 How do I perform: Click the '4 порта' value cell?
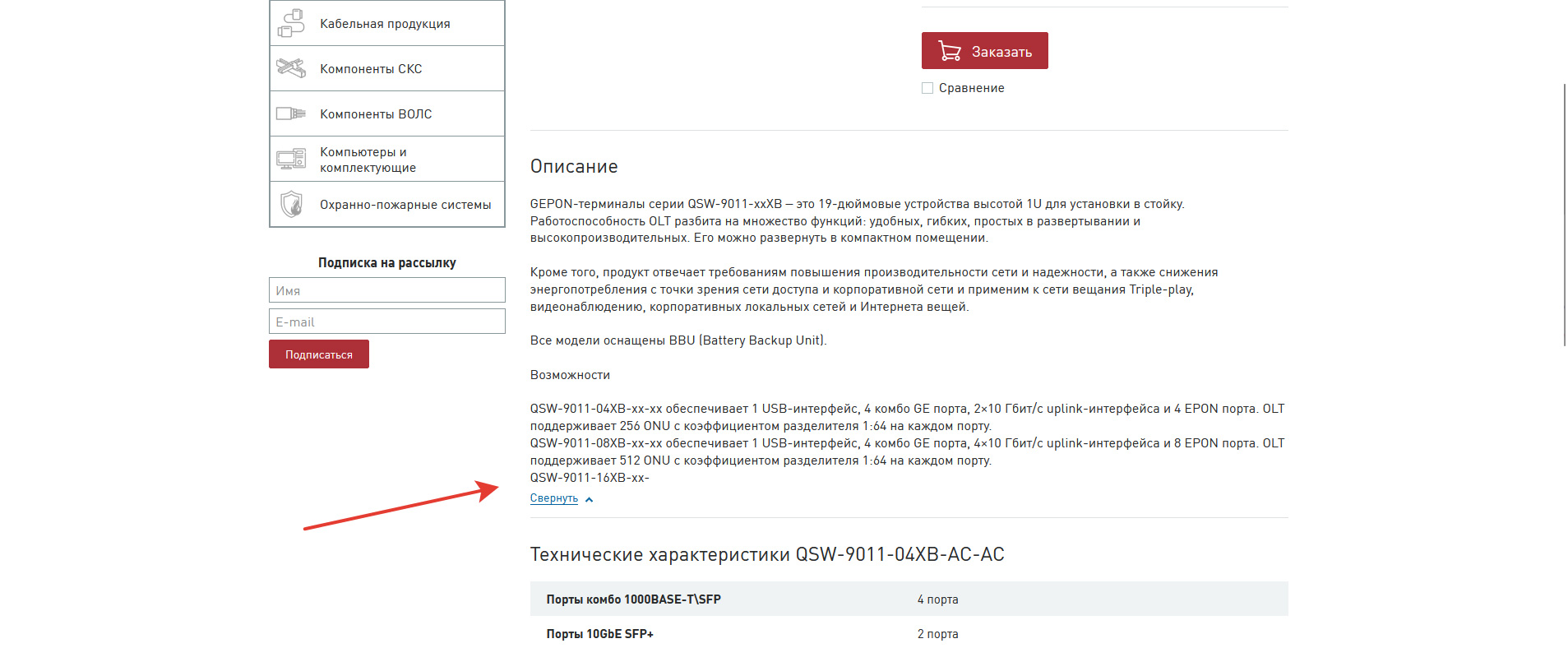[938, 599]
